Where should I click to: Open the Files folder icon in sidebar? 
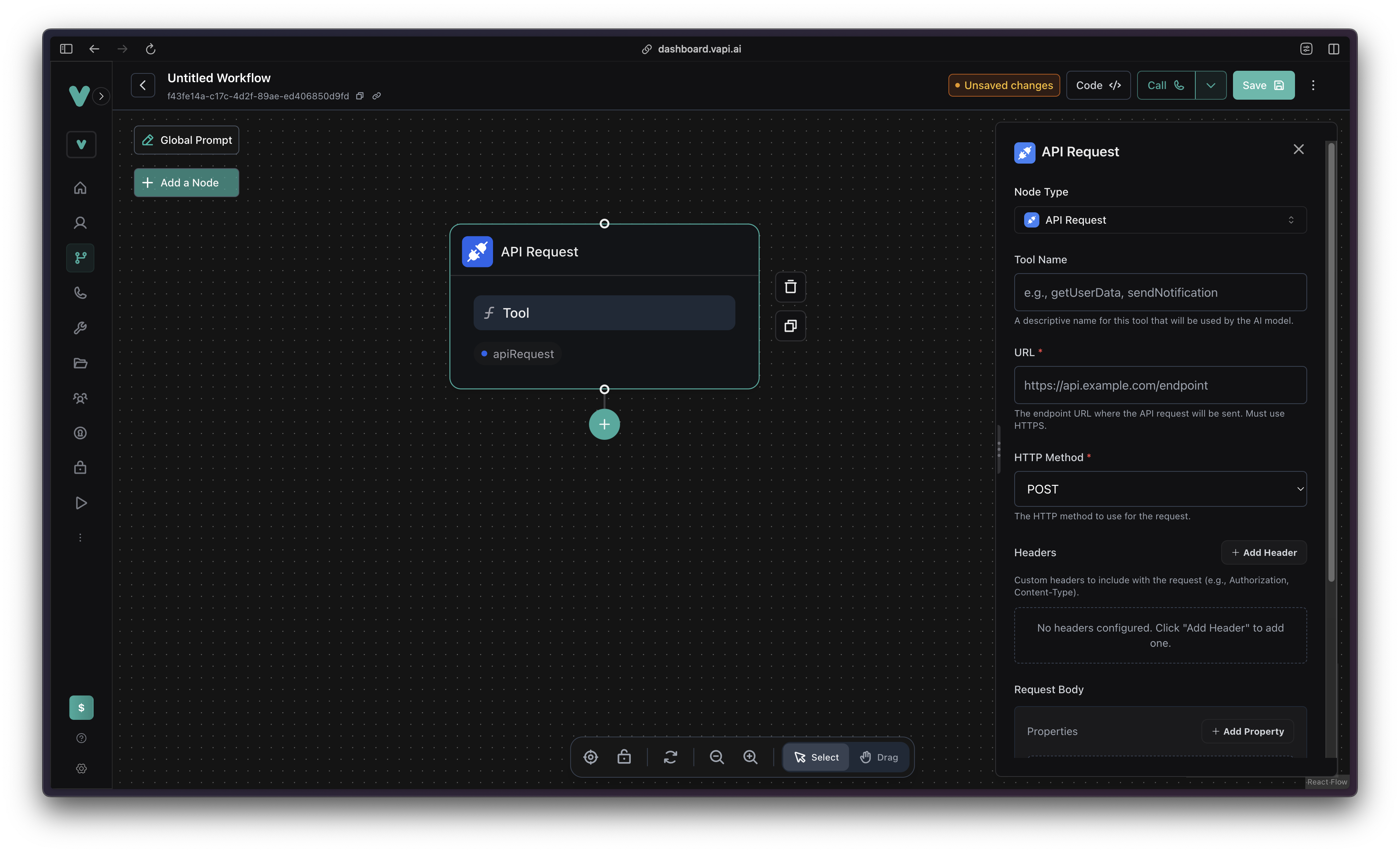[80, 363]
